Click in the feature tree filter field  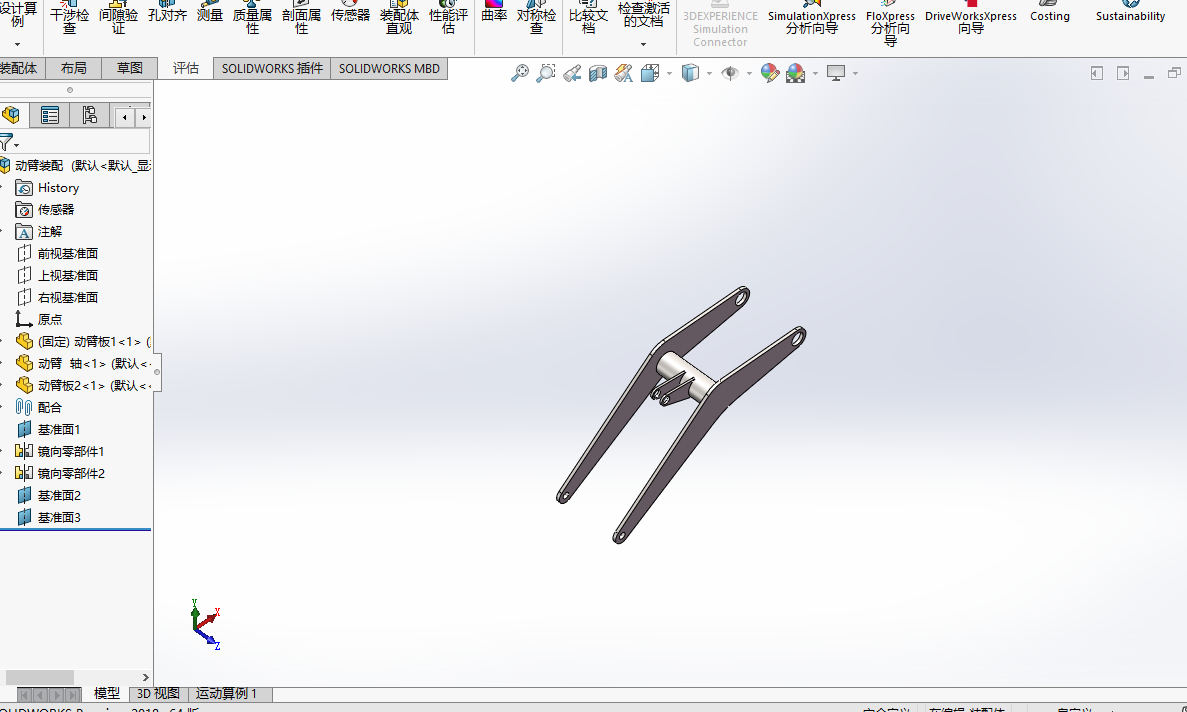pos(85,142)
